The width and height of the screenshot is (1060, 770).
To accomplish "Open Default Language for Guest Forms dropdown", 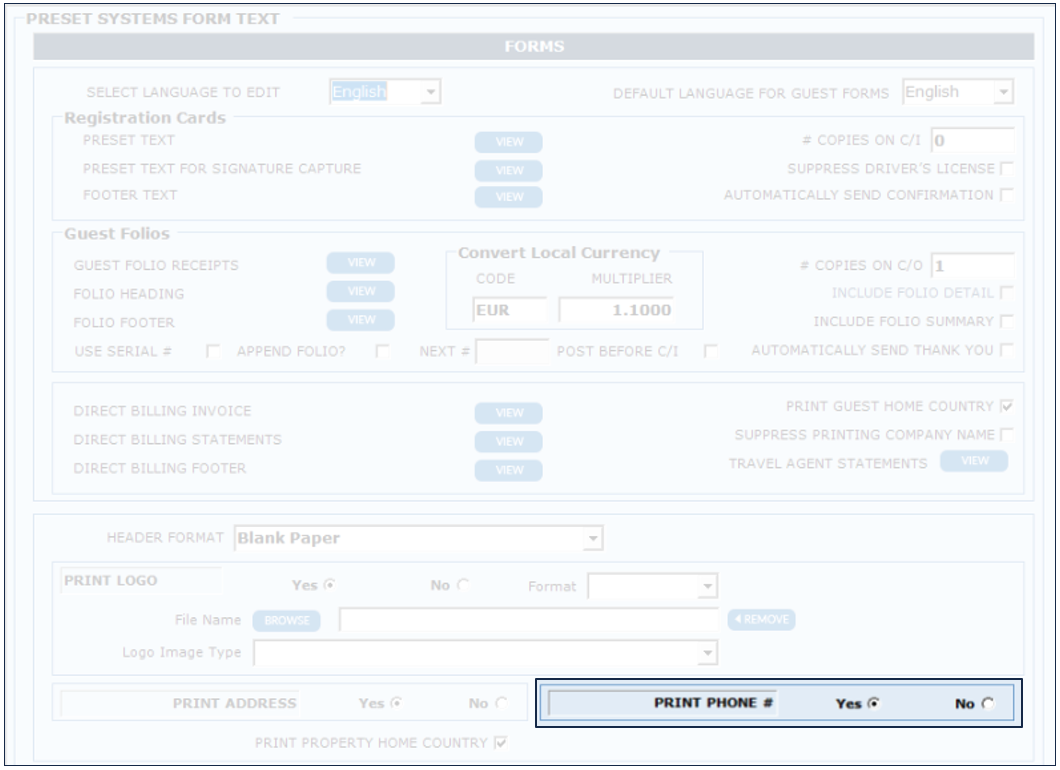I will coord(1003,93).
